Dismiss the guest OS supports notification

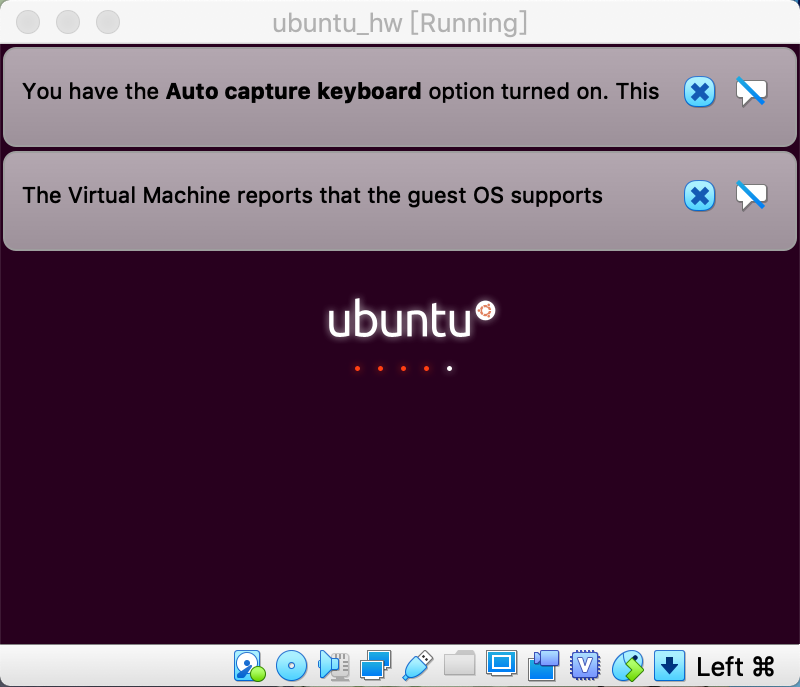(x=699, y=196)
